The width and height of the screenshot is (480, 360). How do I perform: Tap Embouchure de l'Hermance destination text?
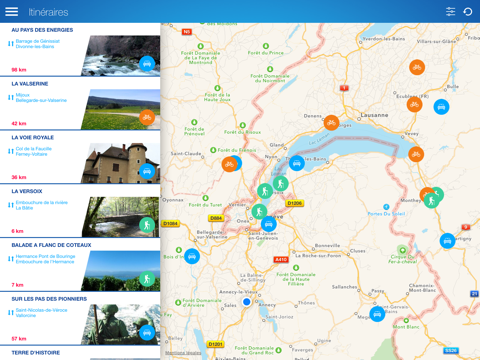tap(45, 262)
